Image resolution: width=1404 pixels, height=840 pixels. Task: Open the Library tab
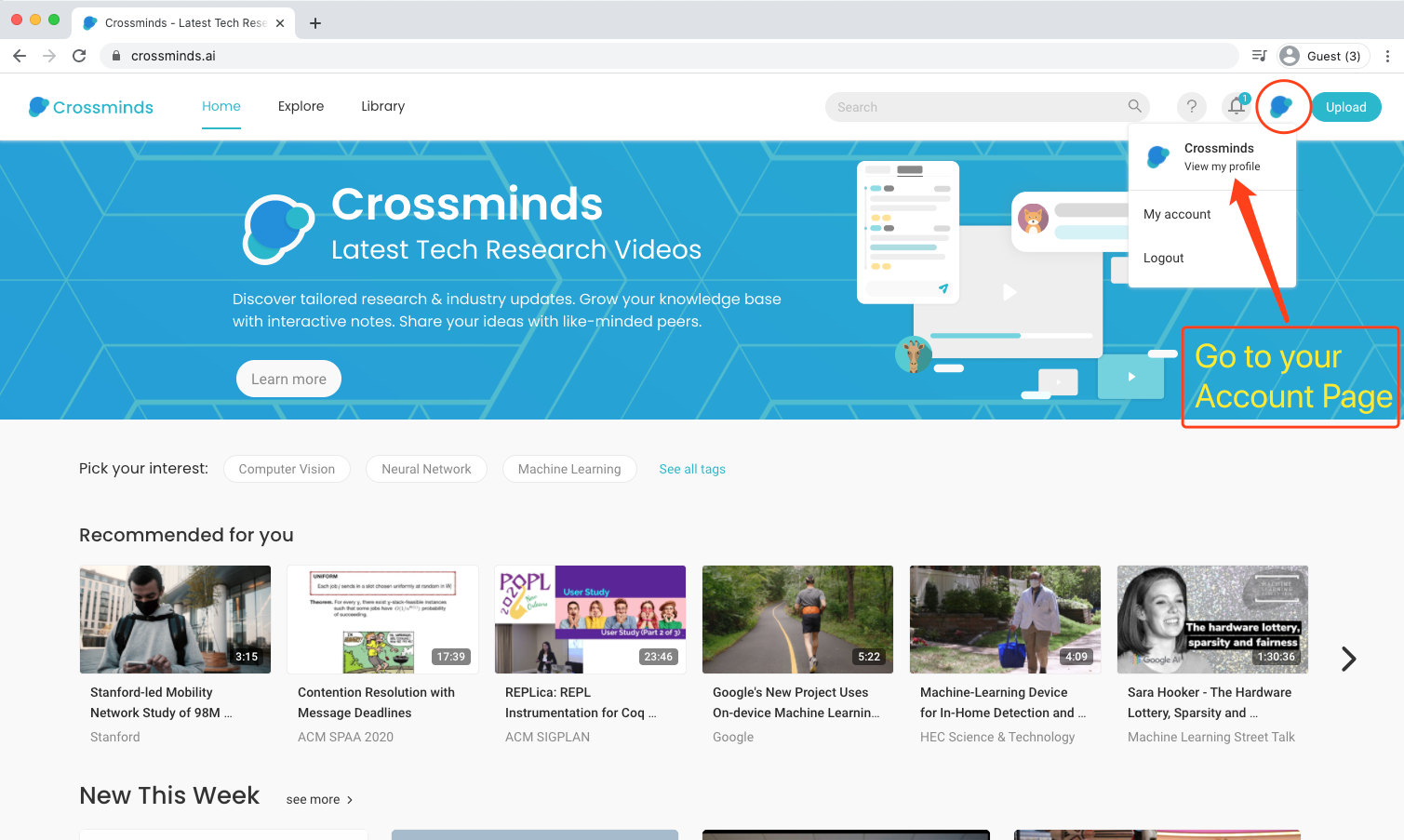(x=383, y=106)
